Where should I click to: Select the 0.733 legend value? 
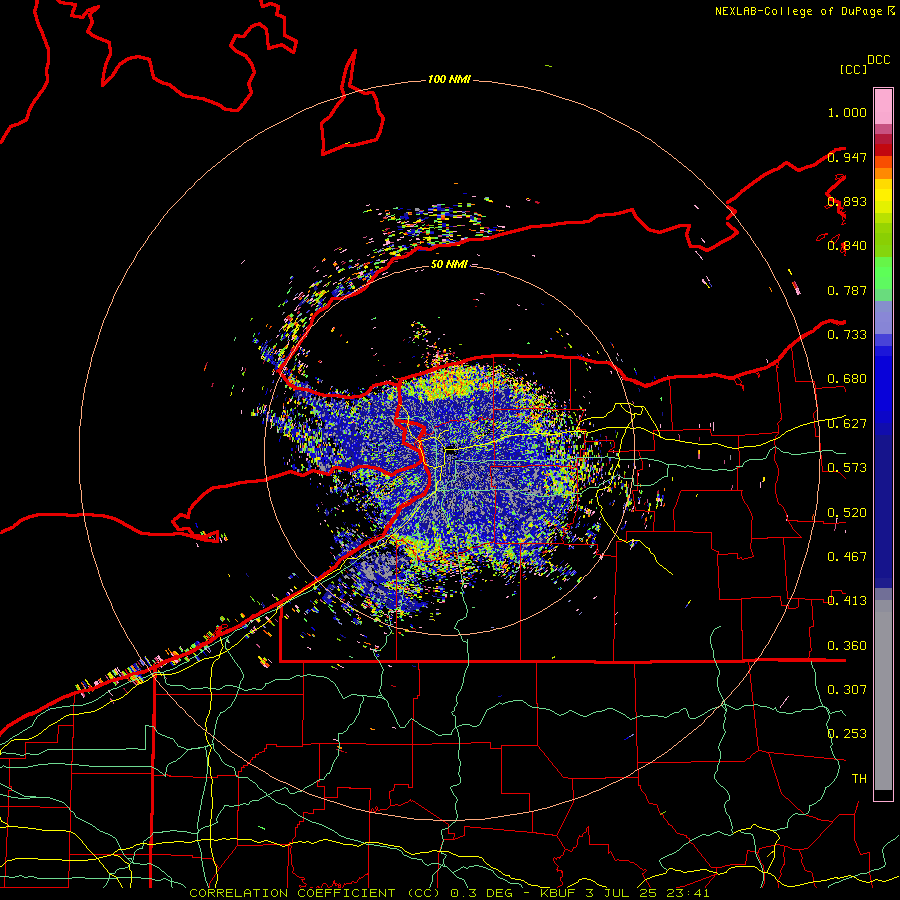coord(847,335)
